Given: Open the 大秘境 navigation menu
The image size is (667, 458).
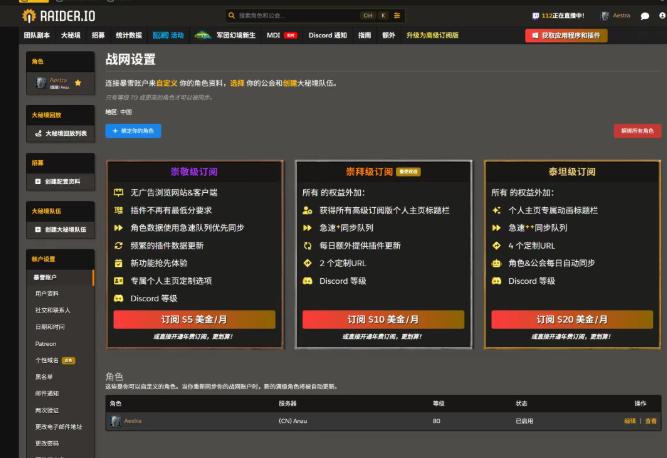Looking at the screenshot, I should (71, 35).
